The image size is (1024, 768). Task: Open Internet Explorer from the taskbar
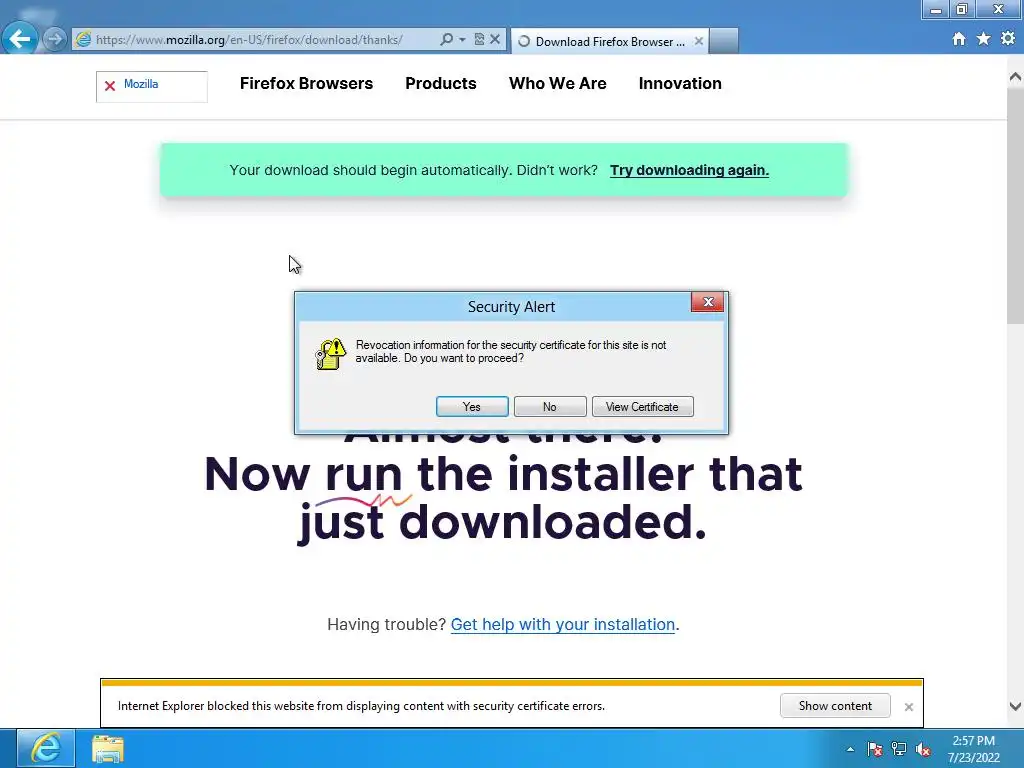pyautogui.click(x=46, y=748)
